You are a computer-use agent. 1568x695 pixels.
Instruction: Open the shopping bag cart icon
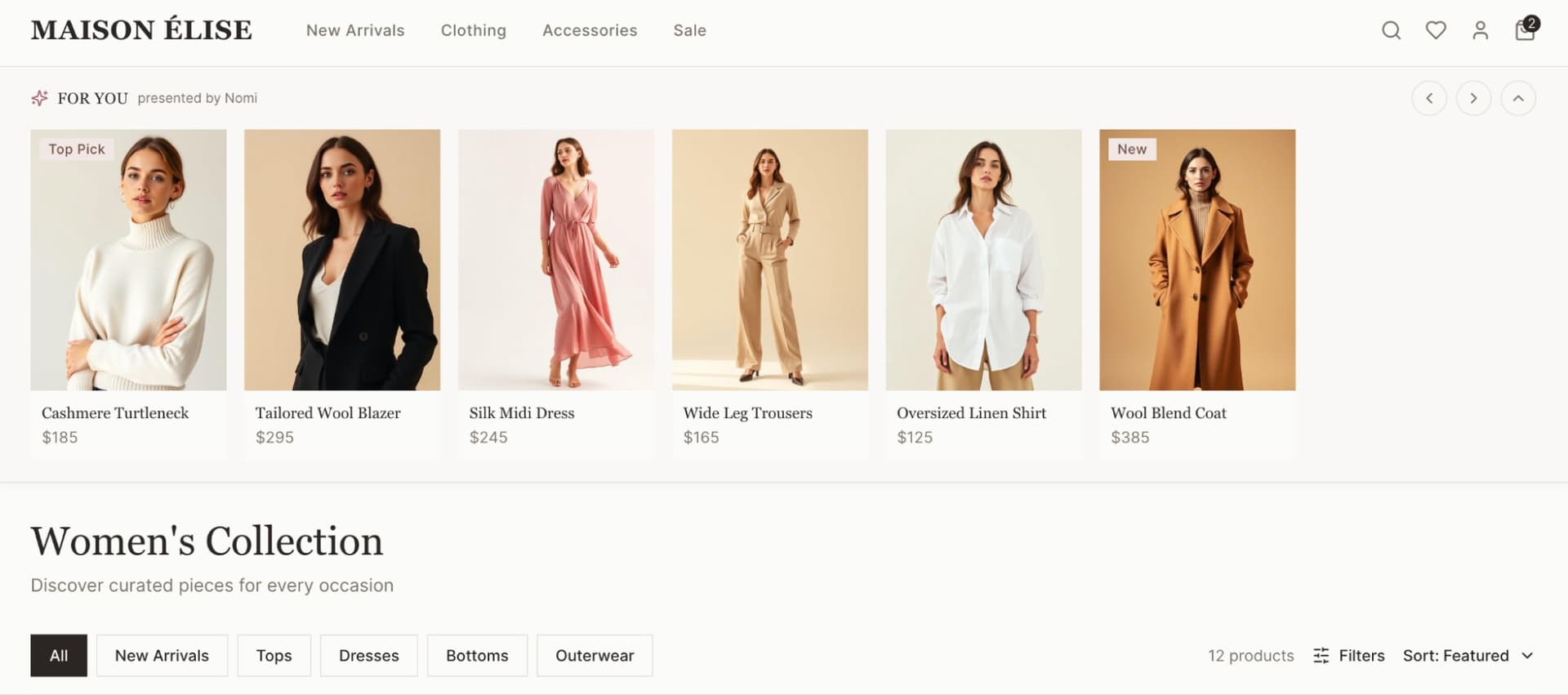click(1524, 31)
